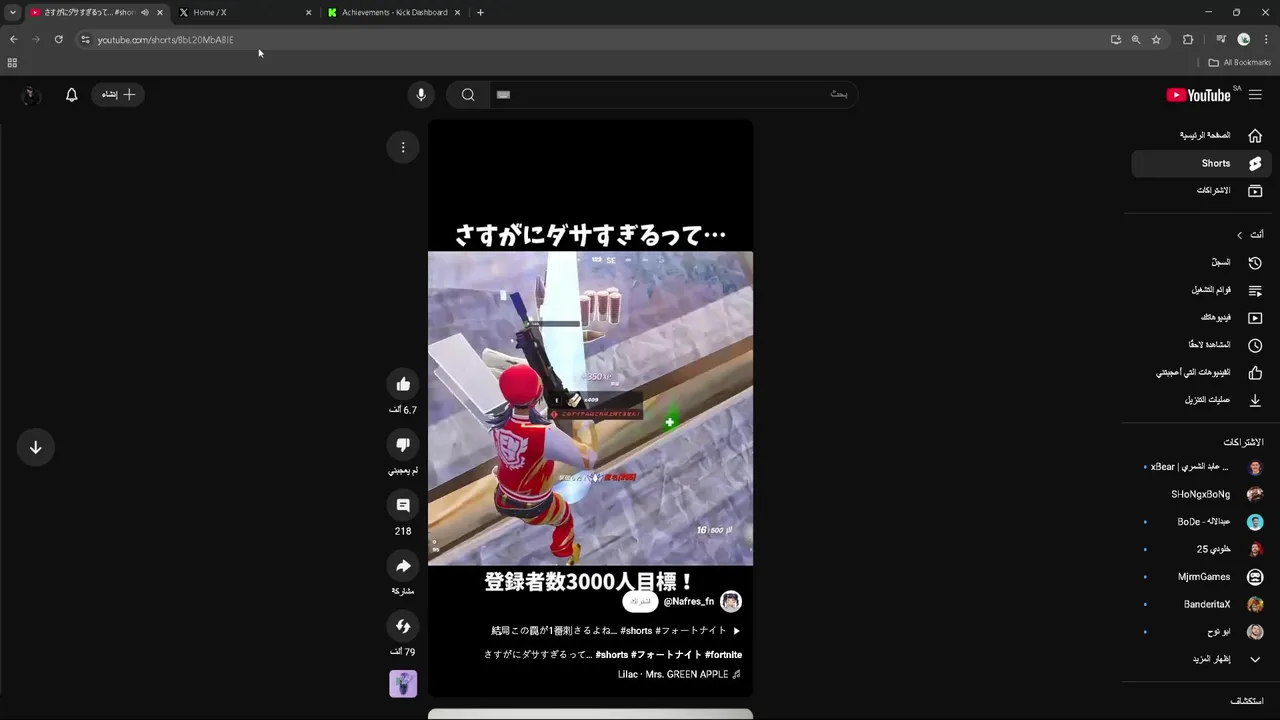Reload the page
This screenshot has height=720, width=1280.
[x=58, y=39]
